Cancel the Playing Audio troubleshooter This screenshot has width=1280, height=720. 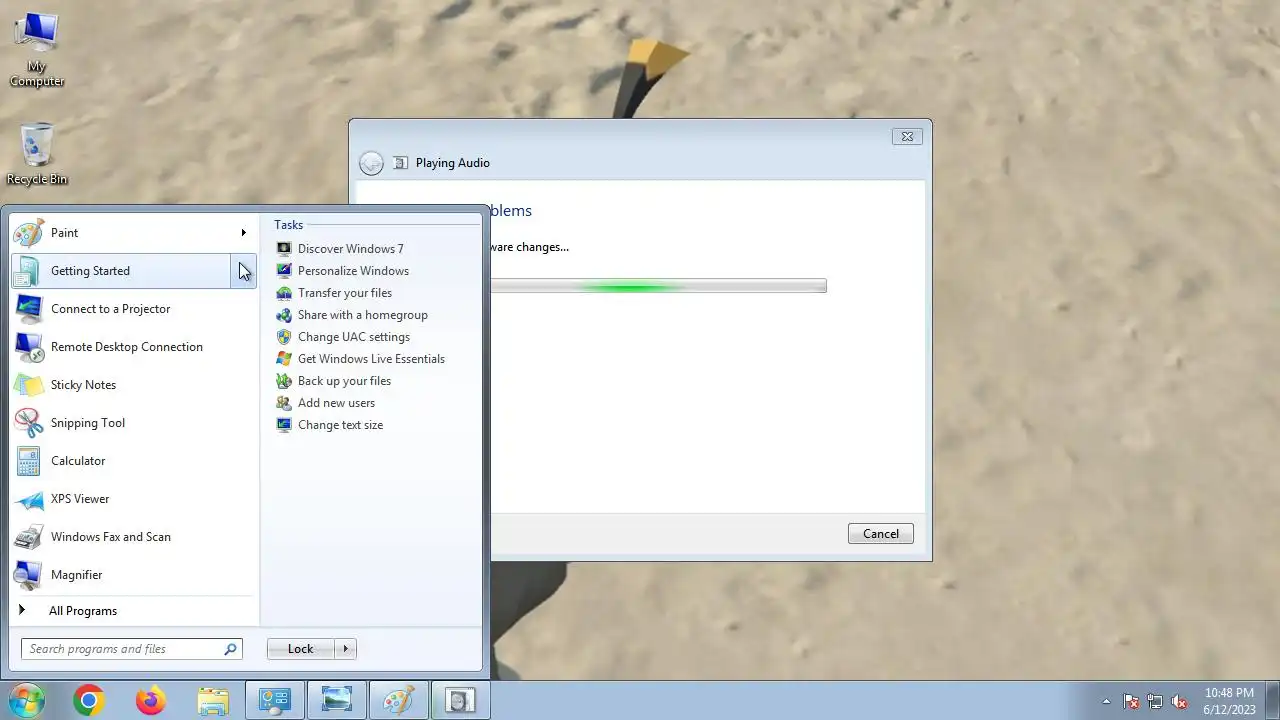click(x=881, y=534)
